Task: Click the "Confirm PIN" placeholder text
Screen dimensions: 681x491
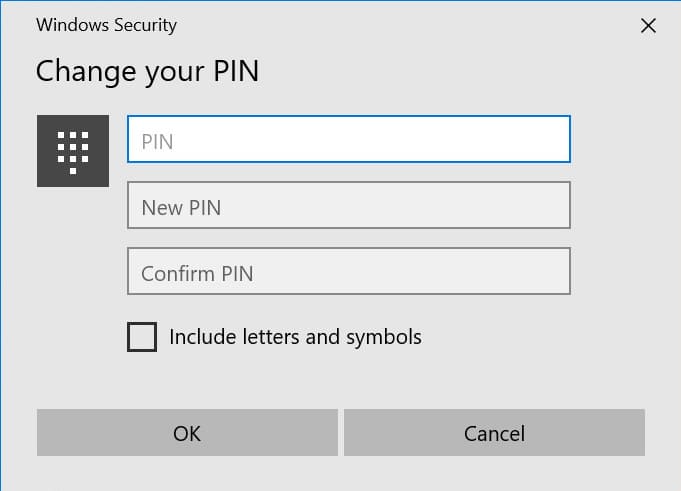Action: [197, 273]
